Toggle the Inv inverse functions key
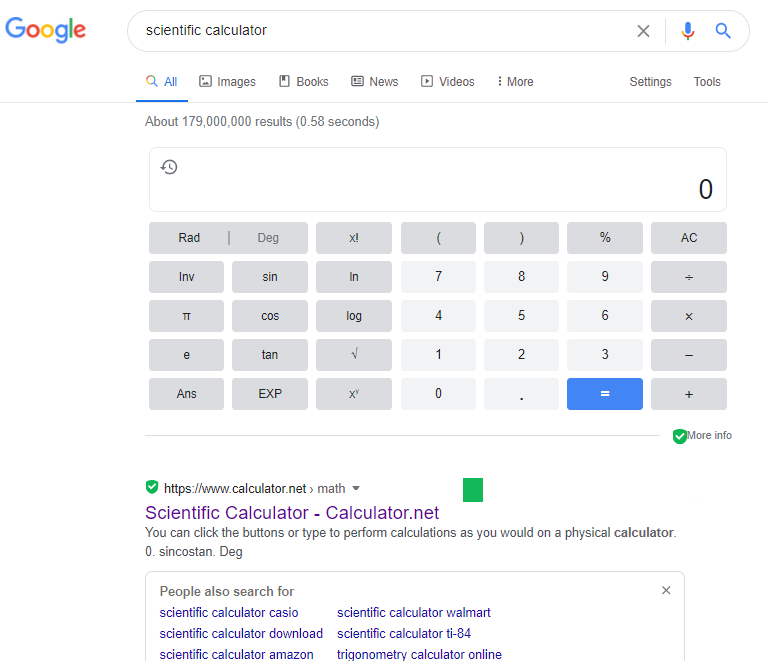 pos(187,277)
